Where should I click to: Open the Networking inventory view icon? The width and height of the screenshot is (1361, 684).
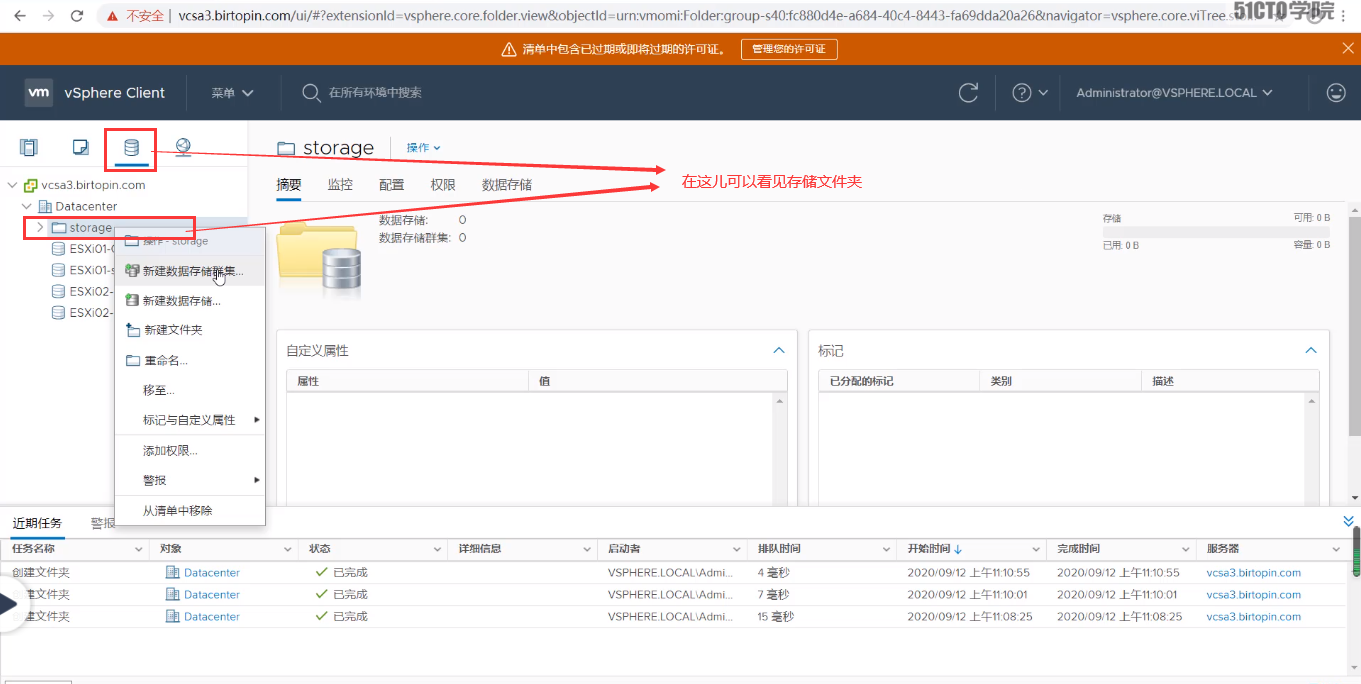[x=183, y=147]
